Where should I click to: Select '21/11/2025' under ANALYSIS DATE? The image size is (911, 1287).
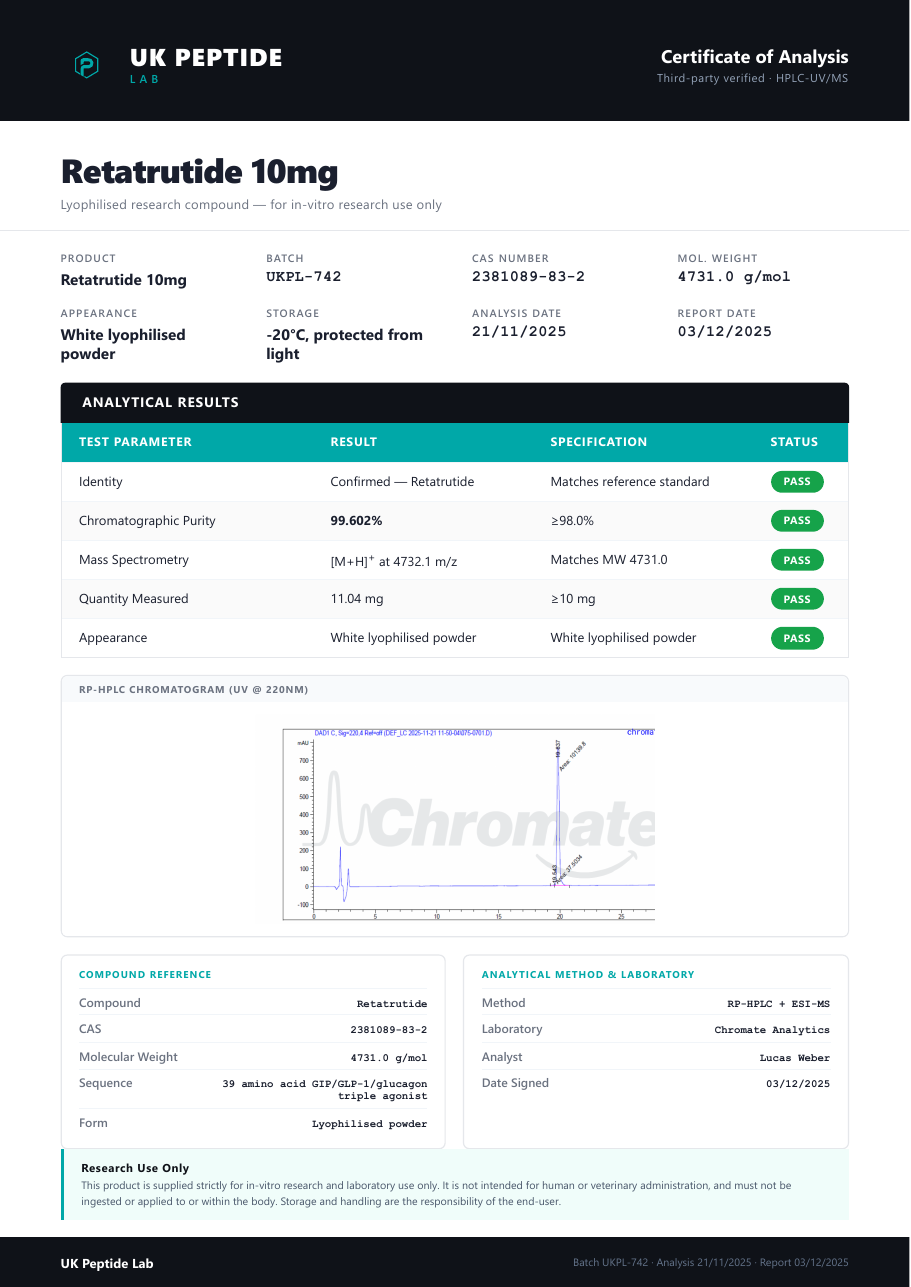pyautogui.click(x=519, y=332)
